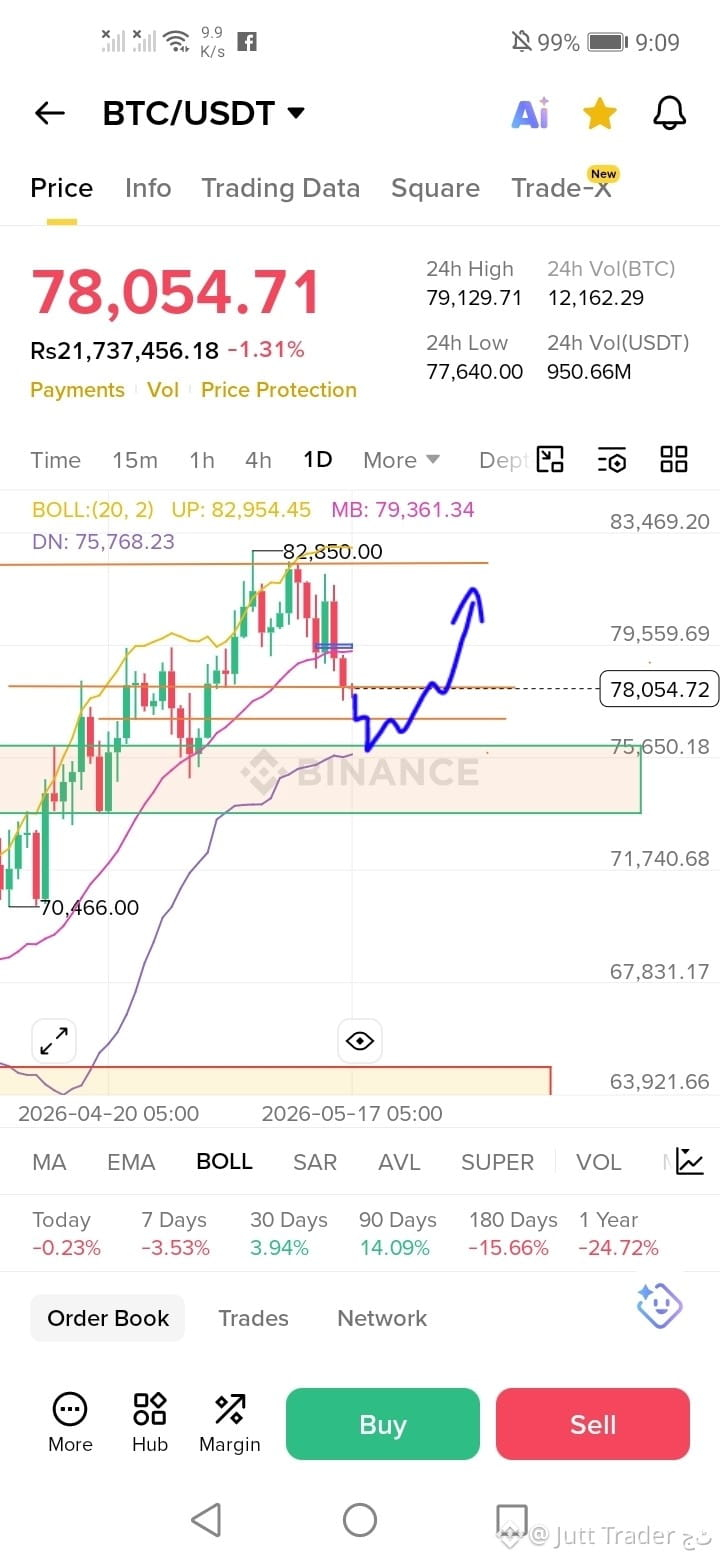Tap the 70,466.00 low marker
Screen dimensions: 720x1560
89,908
